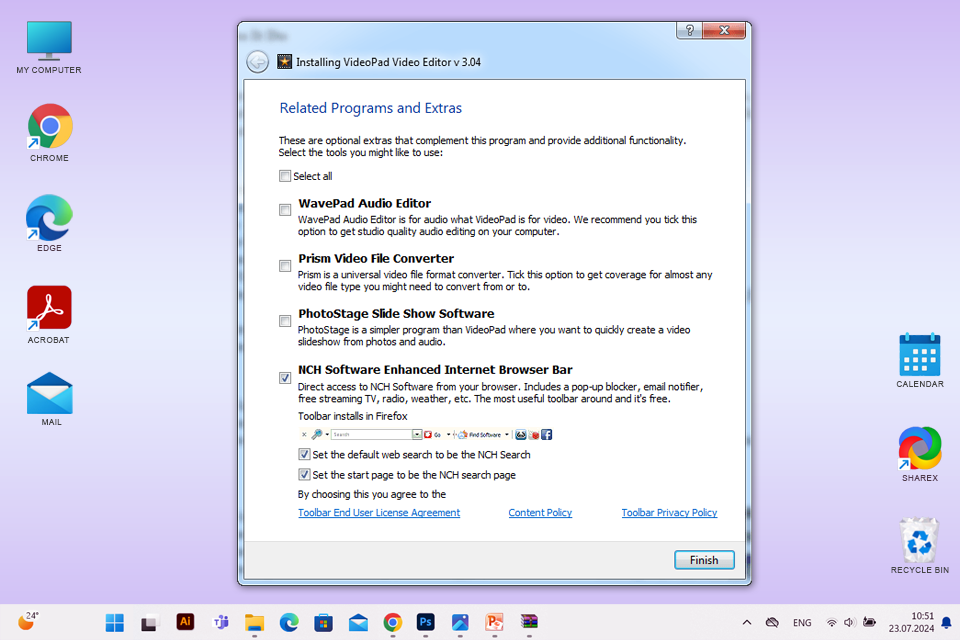The width and height of the screenshot is (960, 640).
Task: Switch to PowerPoint in the taskbar
Action: coord(494,622)
